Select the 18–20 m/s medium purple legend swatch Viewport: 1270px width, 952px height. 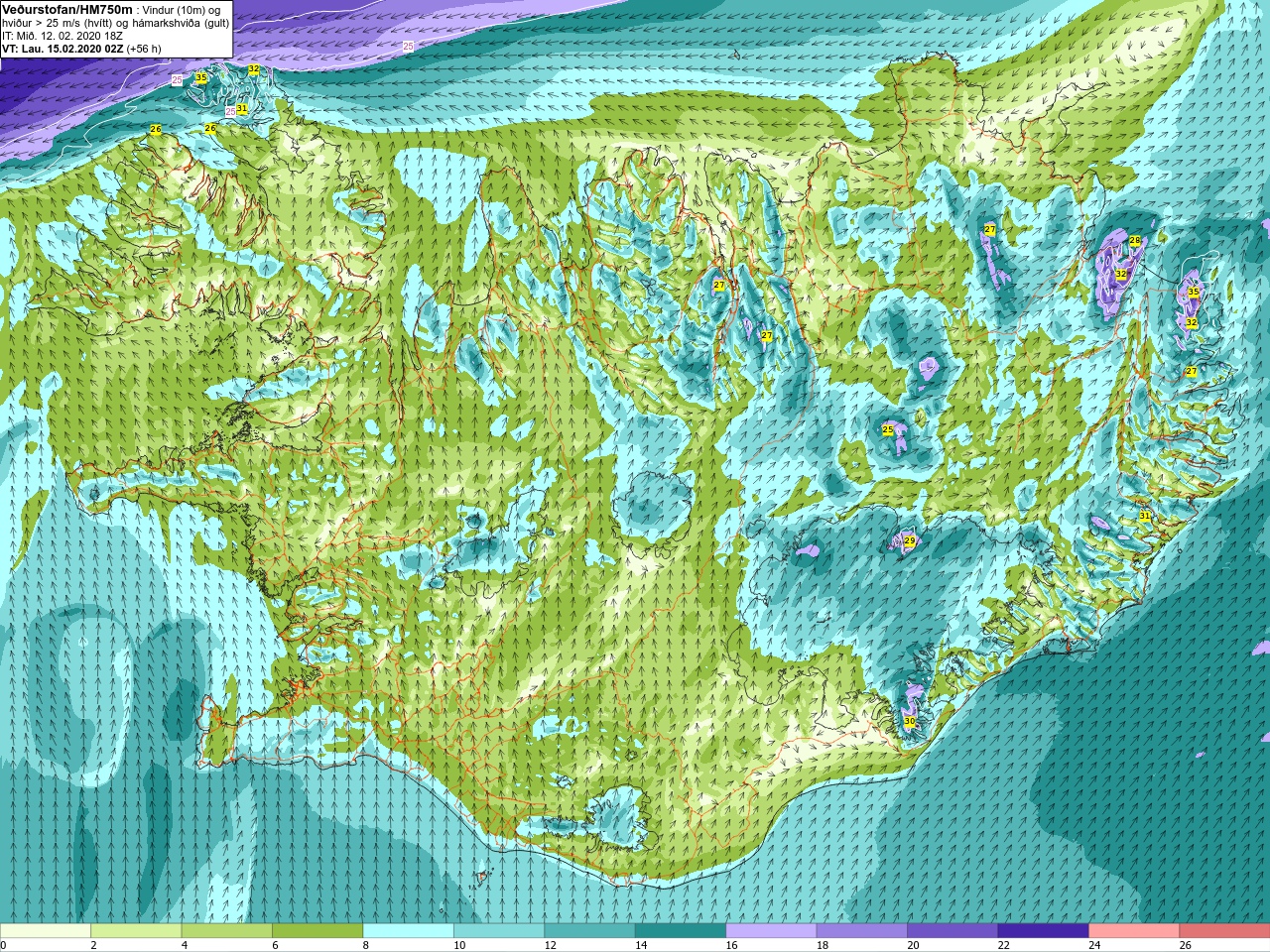coord(861,931)
